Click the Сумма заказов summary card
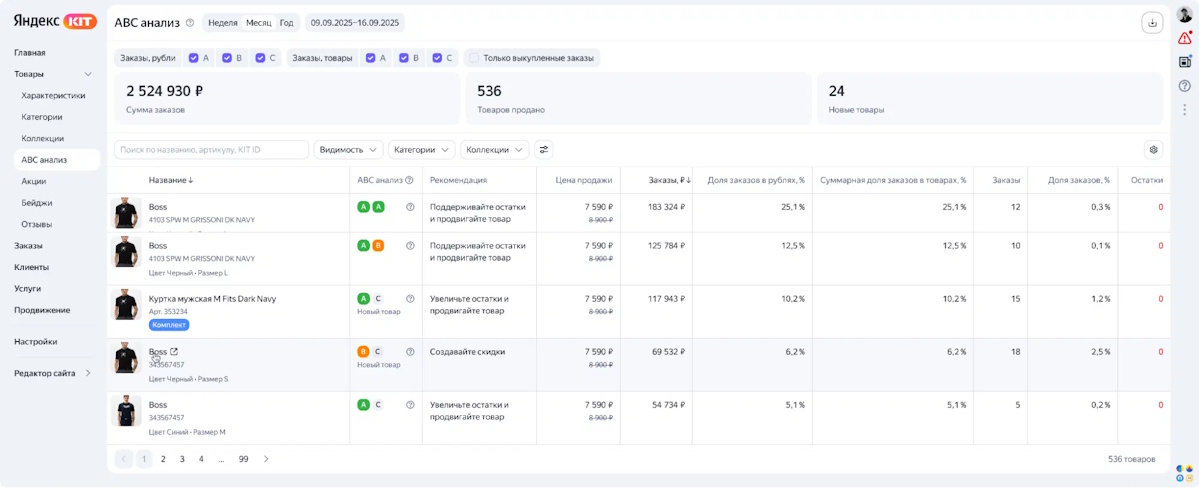 287,99
